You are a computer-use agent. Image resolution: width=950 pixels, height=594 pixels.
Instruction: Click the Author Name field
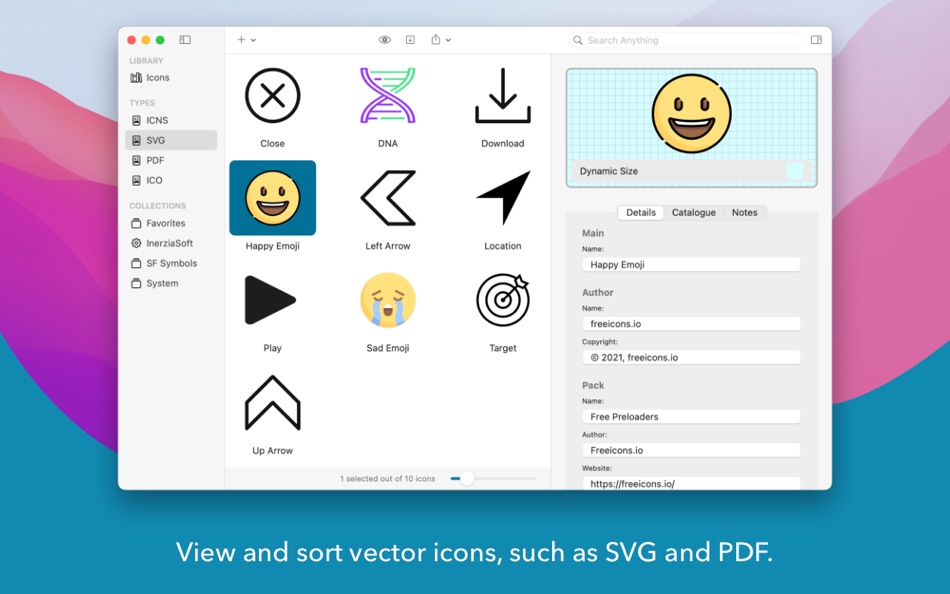tap(691, 324)
